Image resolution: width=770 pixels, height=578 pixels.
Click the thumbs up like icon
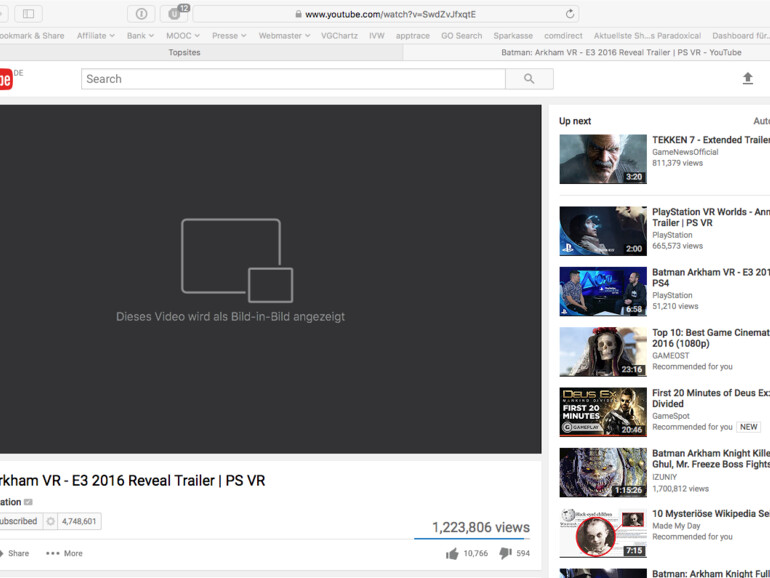452,553
